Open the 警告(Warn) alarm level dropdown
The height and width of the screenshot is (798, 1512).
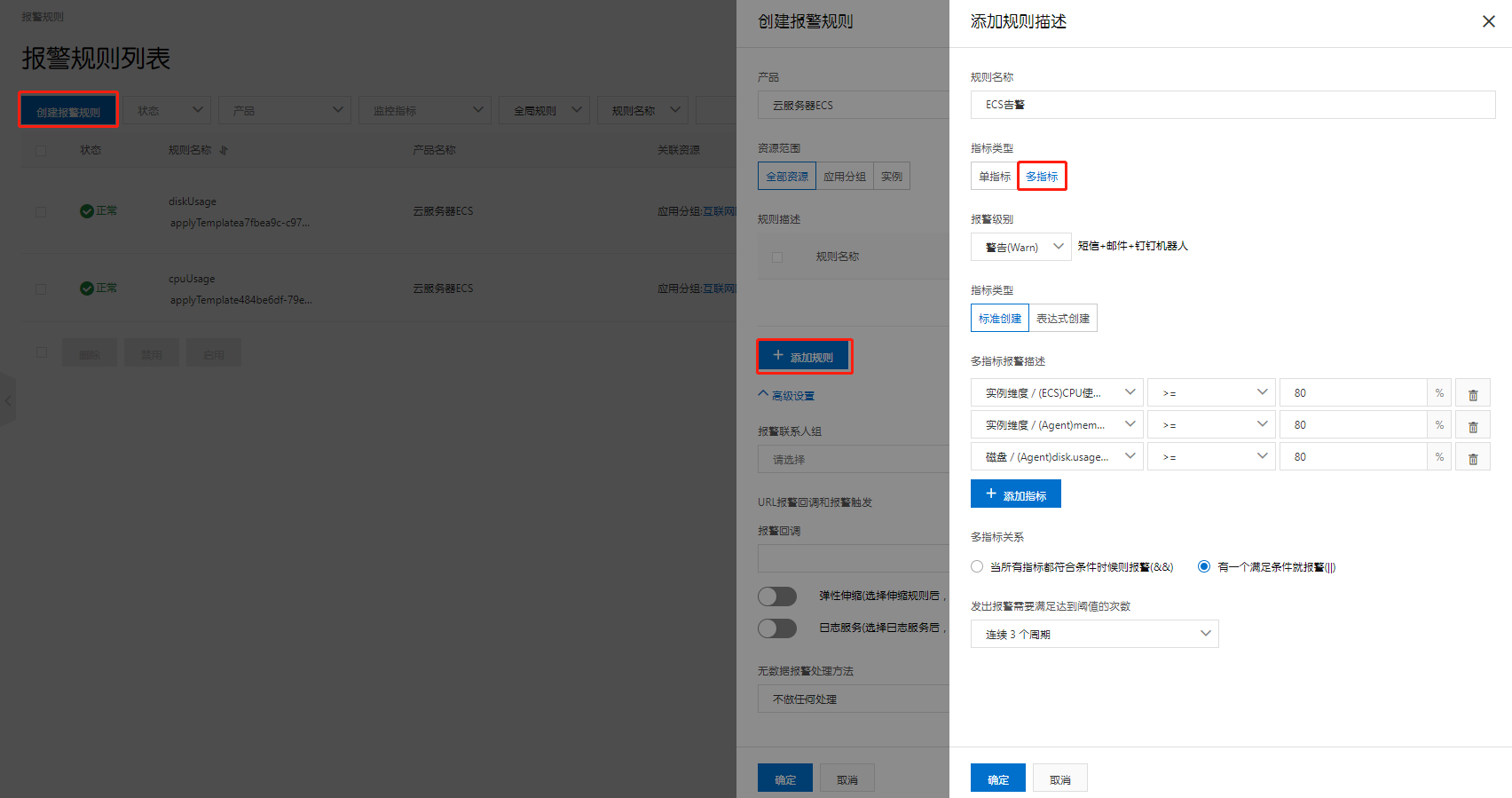(x=1020, y=247)
